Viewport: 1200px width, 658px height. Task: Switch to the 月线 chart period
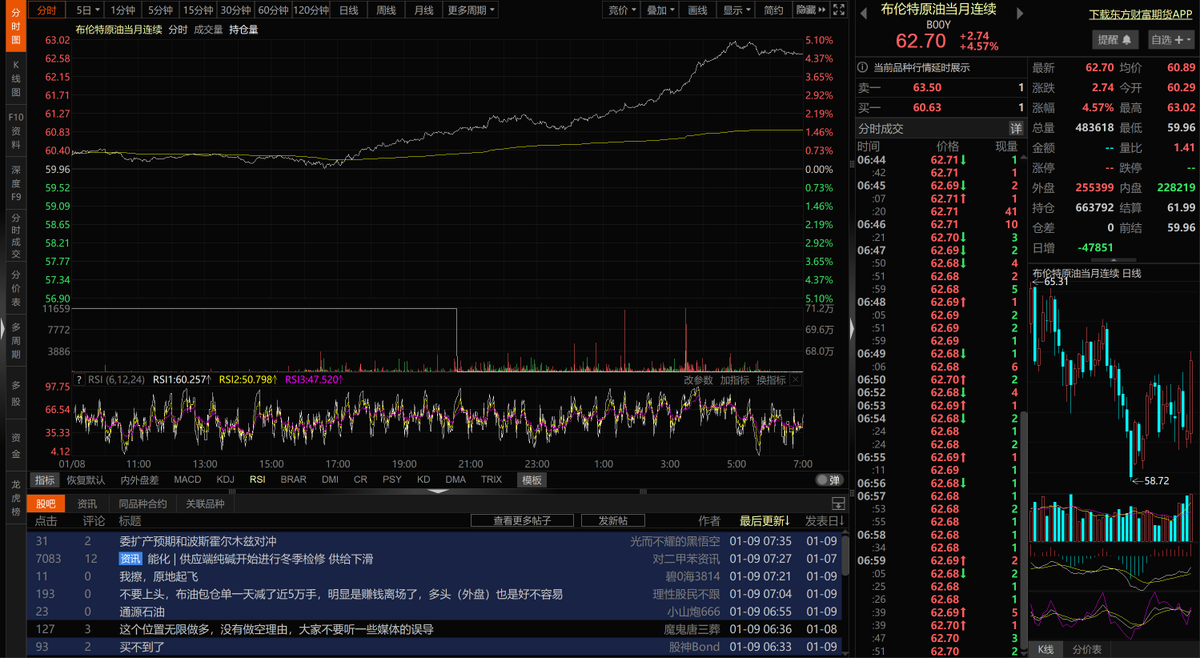pyautogui.click(x=423, y=10)
